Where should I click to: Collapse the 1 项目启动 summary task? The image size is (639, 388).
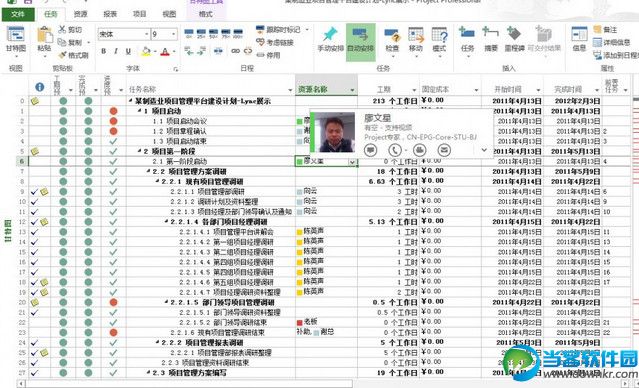pyautogui.click(x=139, y=111)
